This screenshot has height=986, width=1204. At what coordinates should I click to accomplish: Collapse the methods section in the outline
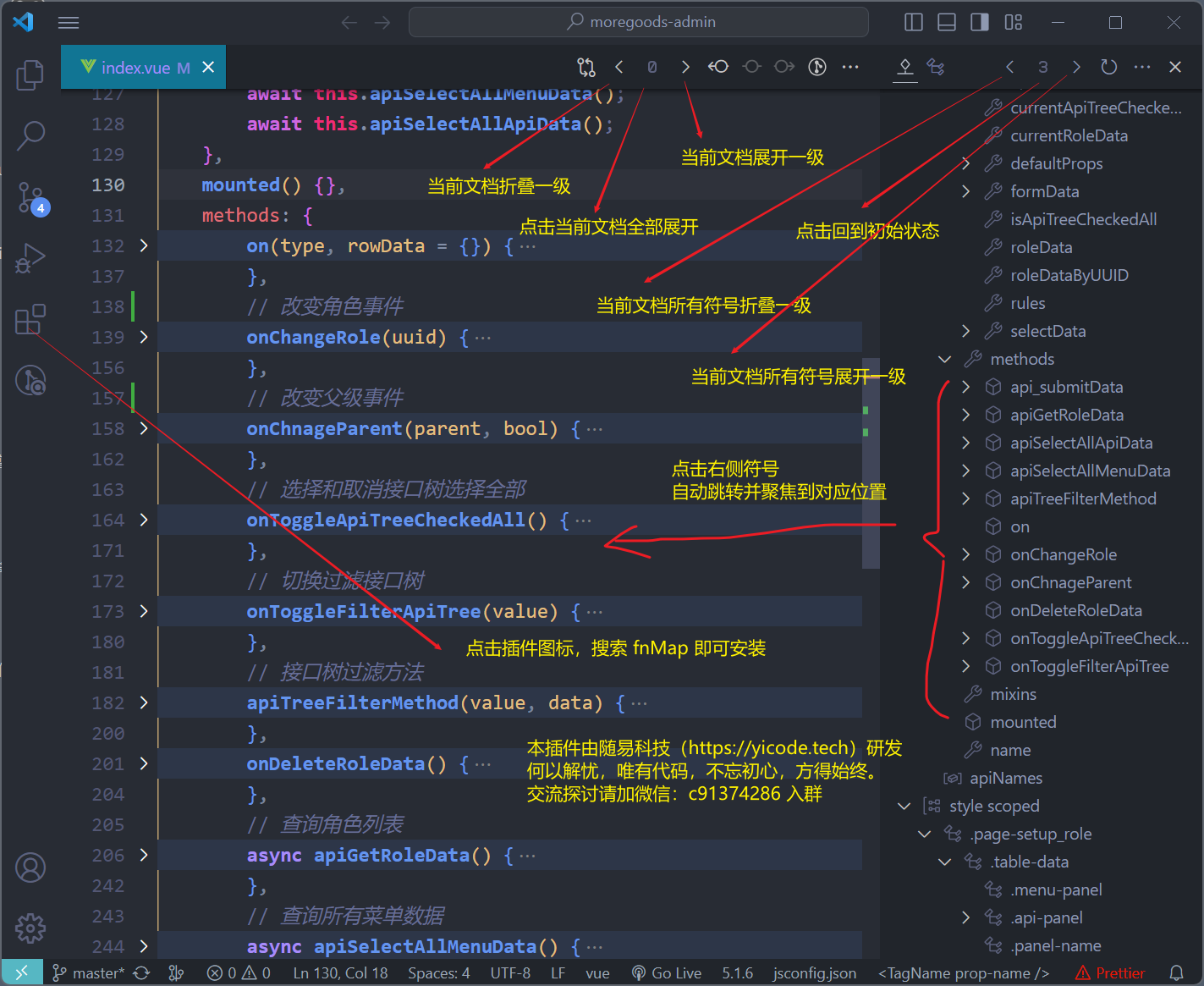(x=944, y=359)
